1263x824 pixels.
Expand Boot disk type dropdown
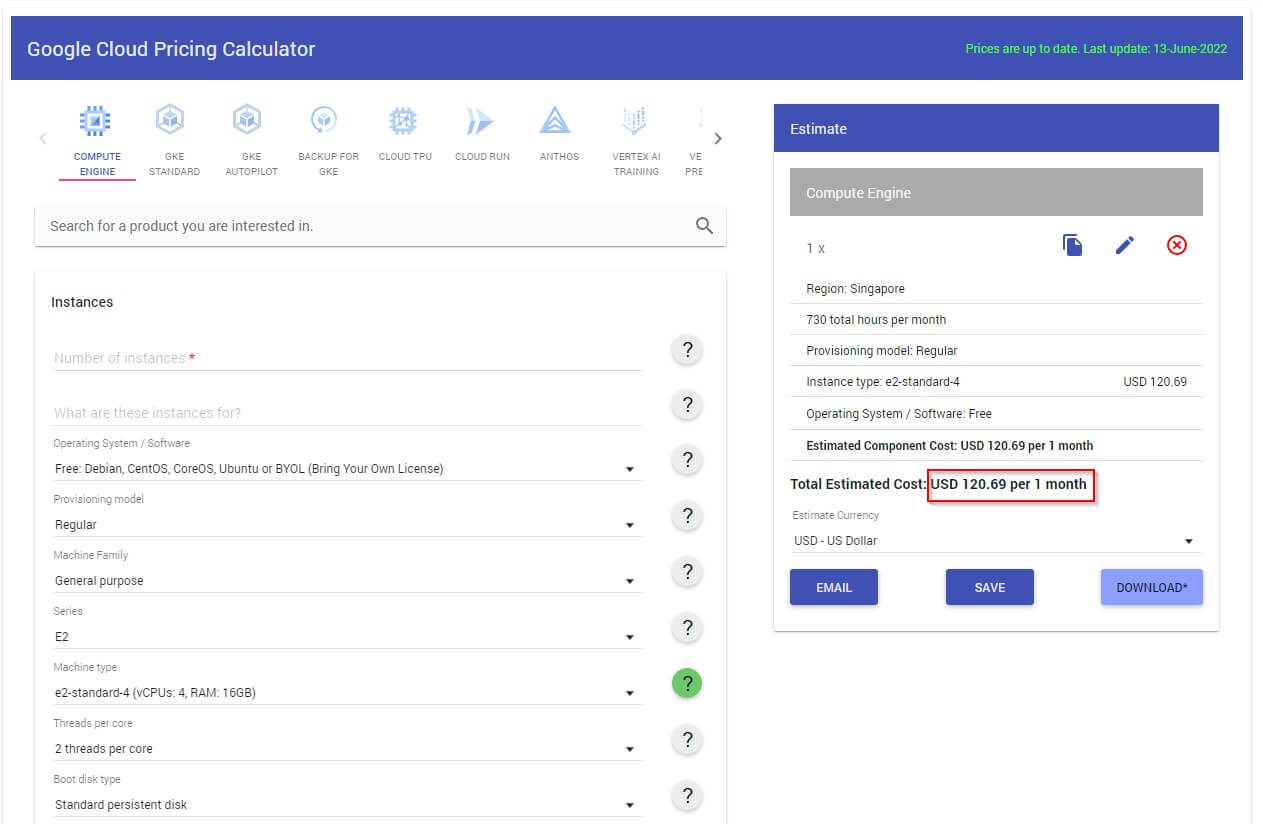click(x=347, y=804)
